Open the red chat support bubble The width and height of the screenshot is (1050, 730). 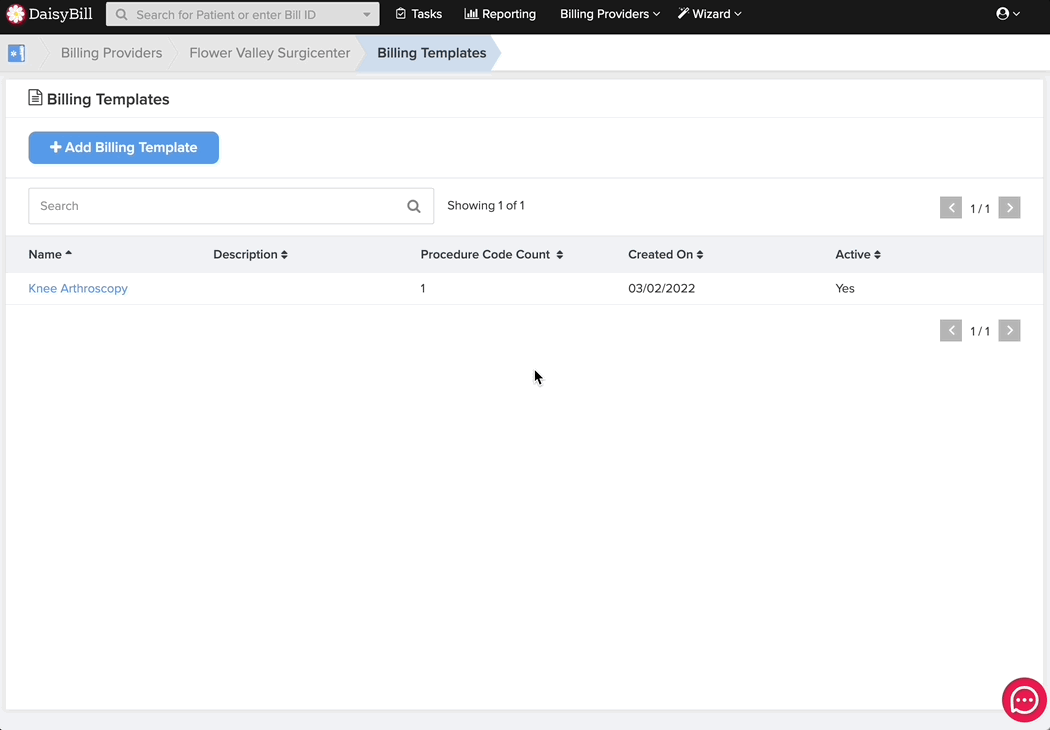click(x=1024, y=701)
